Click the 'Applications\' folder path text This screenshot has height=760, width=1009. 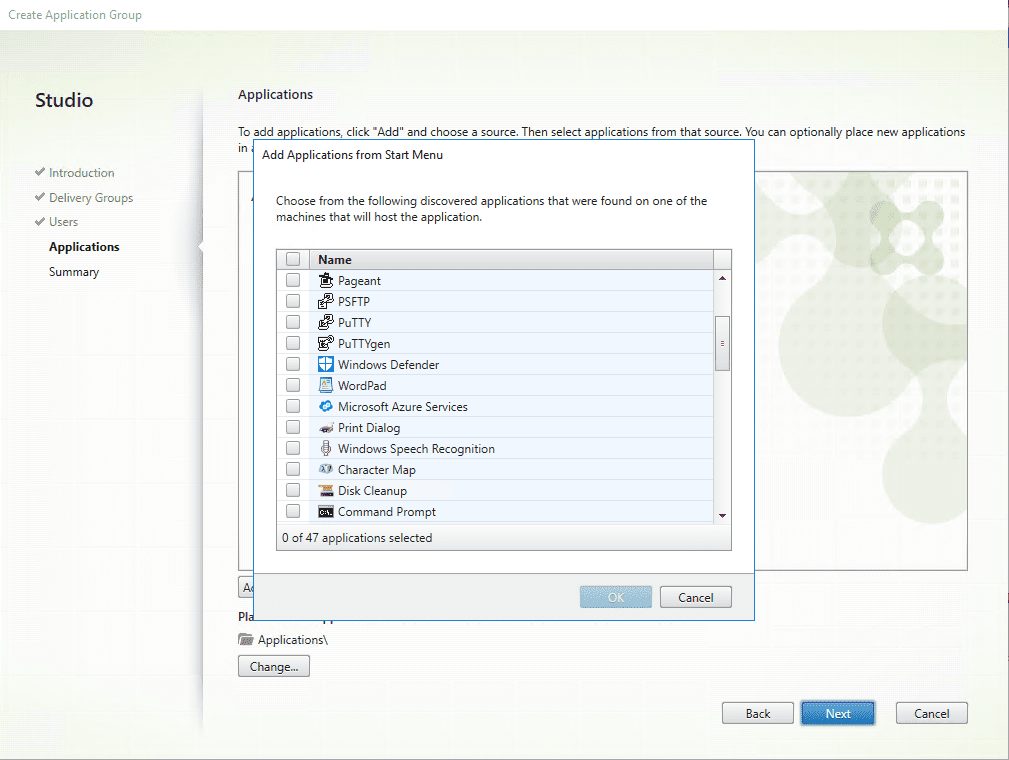pos(293,640)
